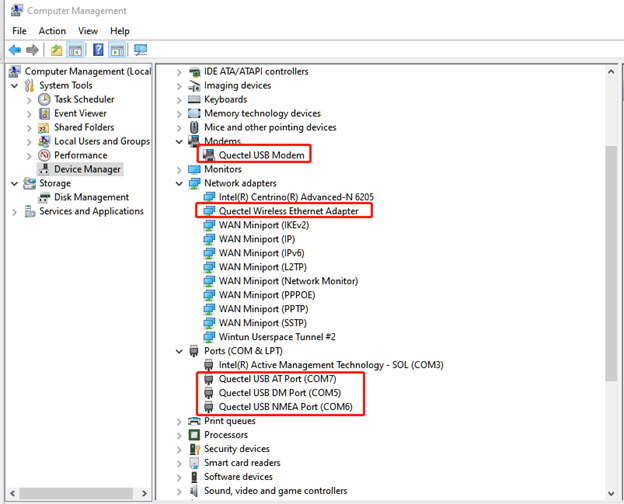The image size is (624, 504).
Task: Select Event Viewer in System Tools
Action: pos(80,114)
